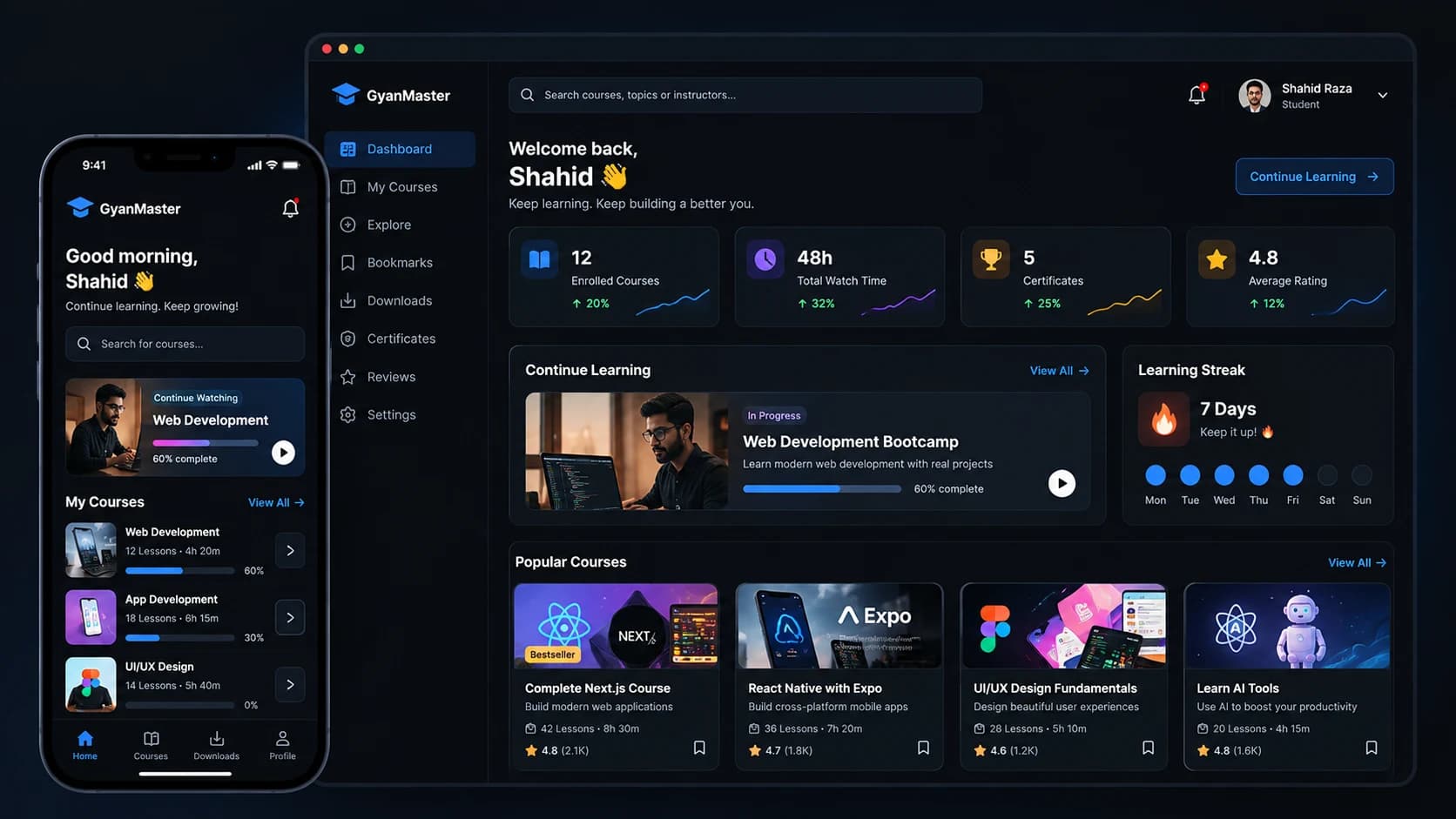Screen dimensions: 1456x819
Task: Select Wednesday streak dot
Action: point(1224,475)
